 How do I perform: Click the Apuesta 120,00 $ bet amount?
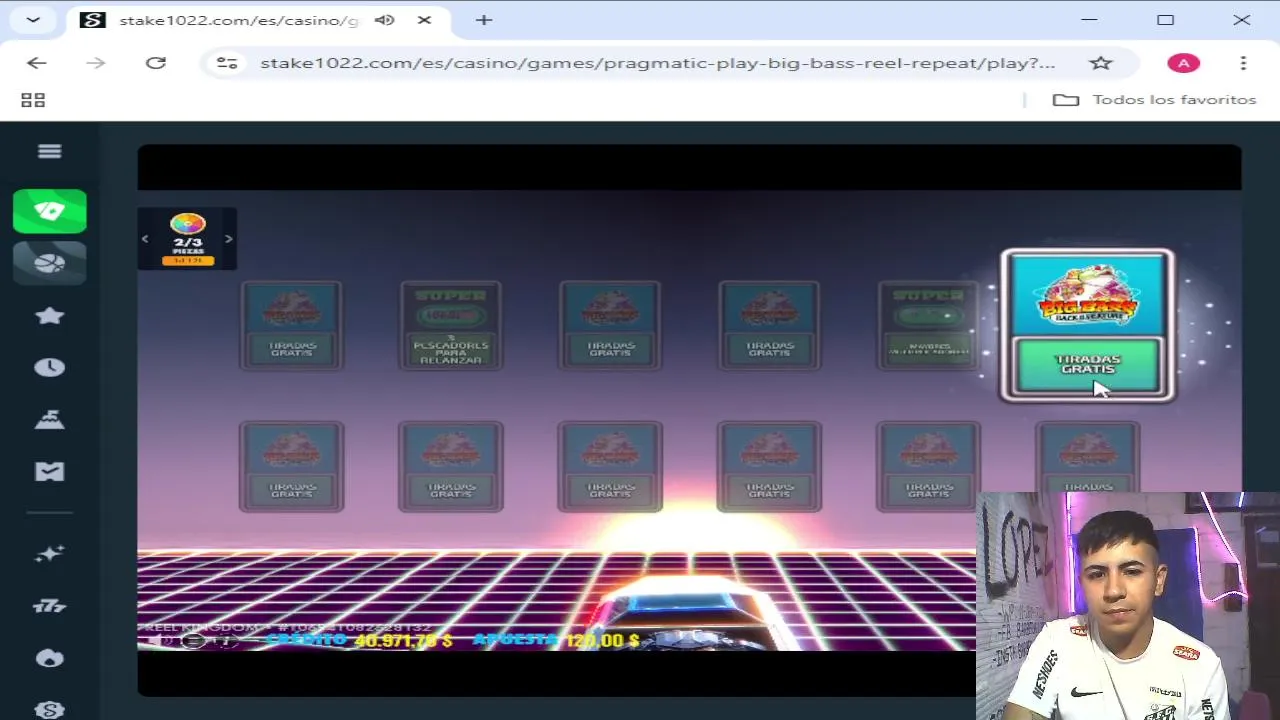click(556, 640)
